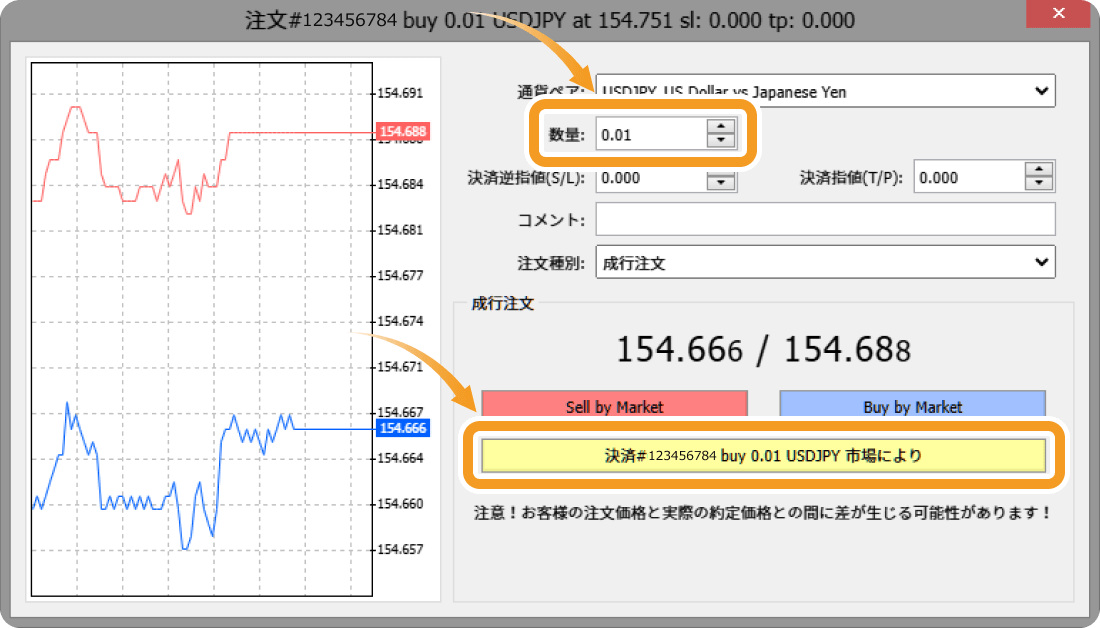Increase volume with the 数量 up arrow
Viewport: 1100px width, 628px height.
(x=720, y=127)
